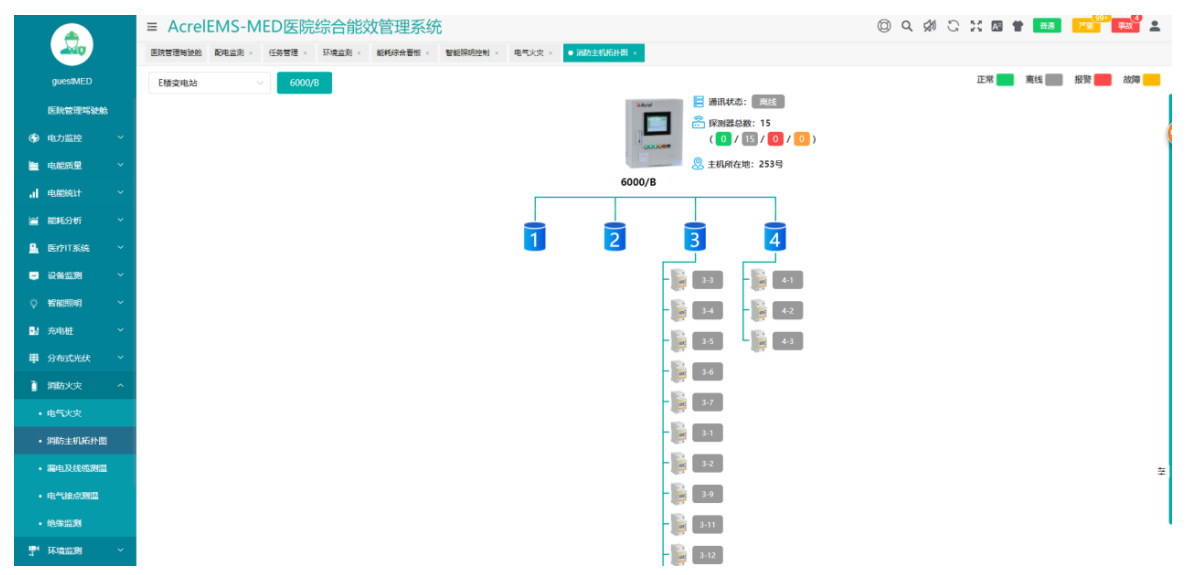The height and width of the screenshot is (575, 1189).
Task: Open the search magnifier icon
Action: pyautogui.click(x=907, y=26)
